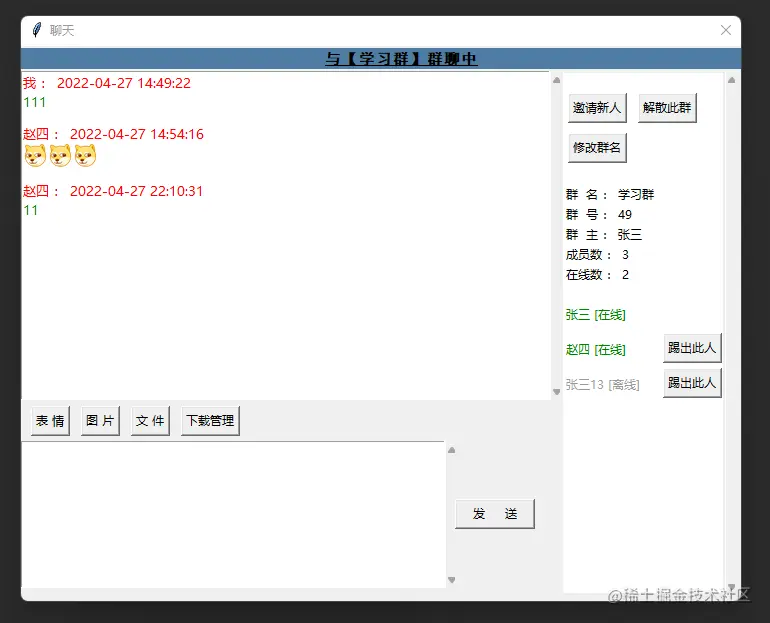The width and height of the screenshot is (770, 623).
Task: Click the timestamp 2022-04-27 14:54:16
Action: (x=137, y=134)
